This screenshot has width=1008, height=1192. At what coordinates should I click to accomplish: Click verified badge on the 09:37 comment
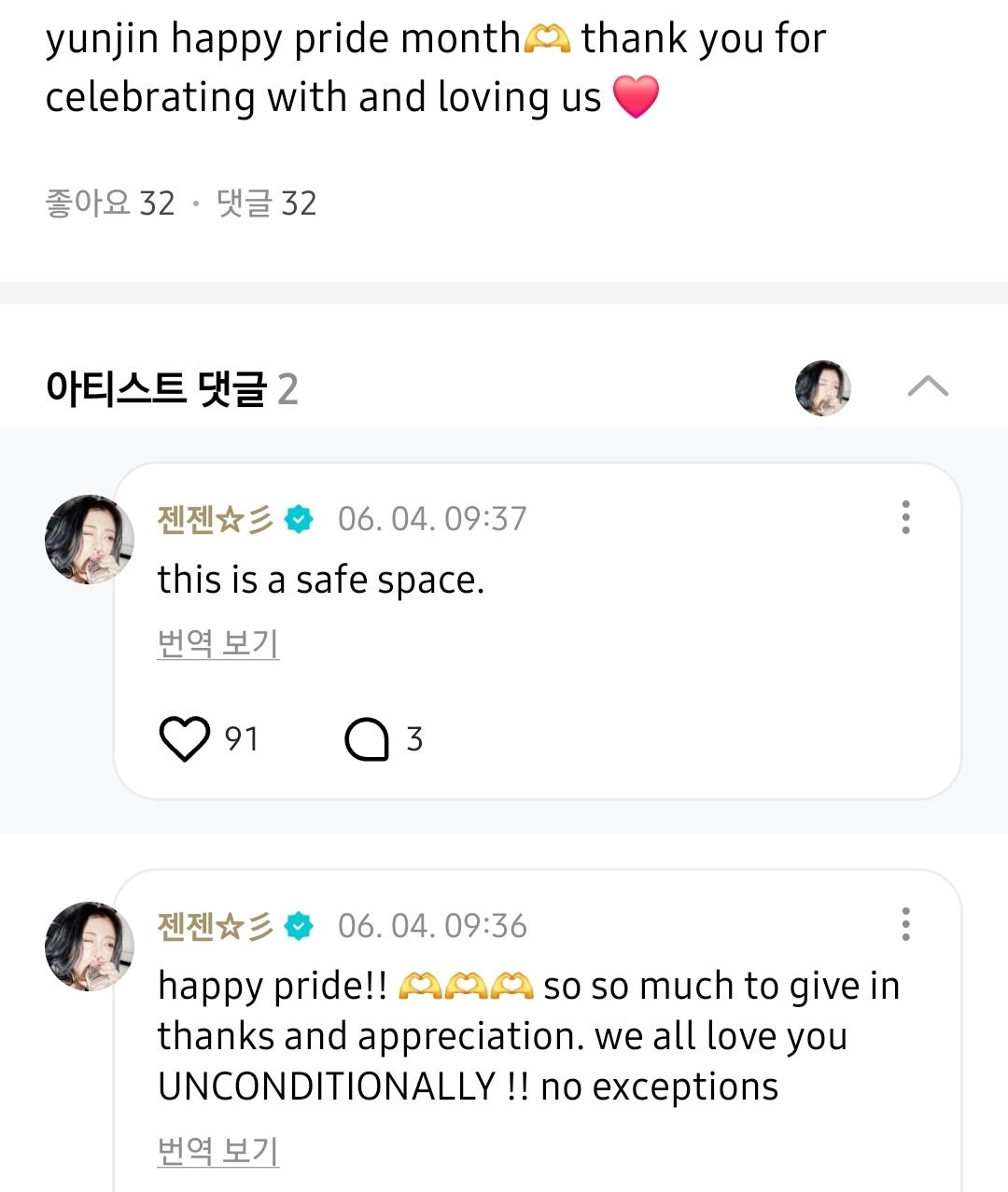pyautogui.click(x=300, y=519)
